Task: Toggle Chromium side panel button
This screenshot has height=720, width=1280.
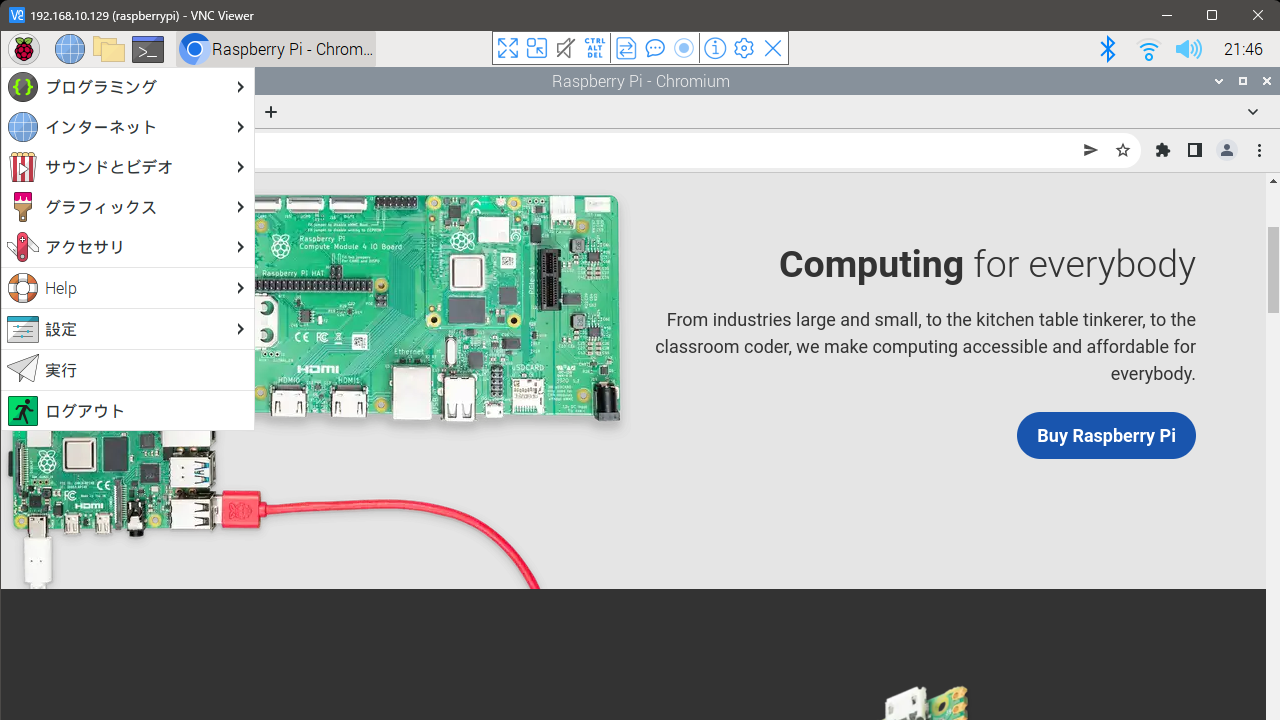Action: pos(1194,150)
